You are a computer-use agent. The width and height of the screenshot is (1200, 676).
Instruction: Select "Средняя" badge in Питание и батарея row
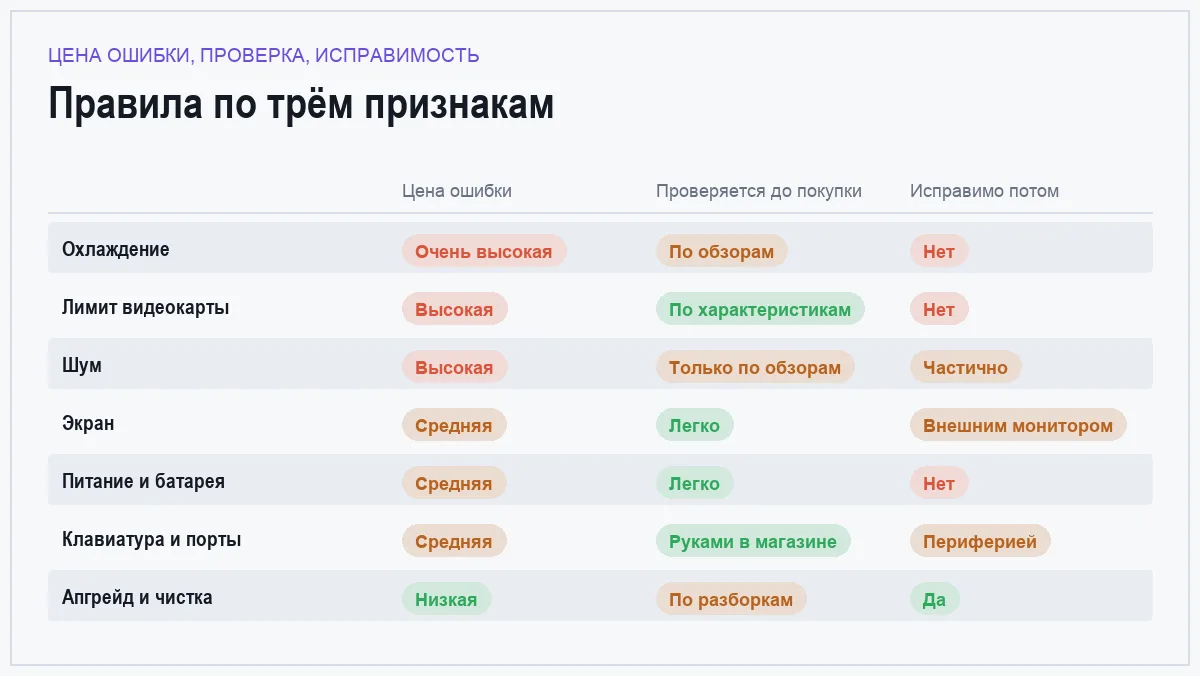point(454,483)
